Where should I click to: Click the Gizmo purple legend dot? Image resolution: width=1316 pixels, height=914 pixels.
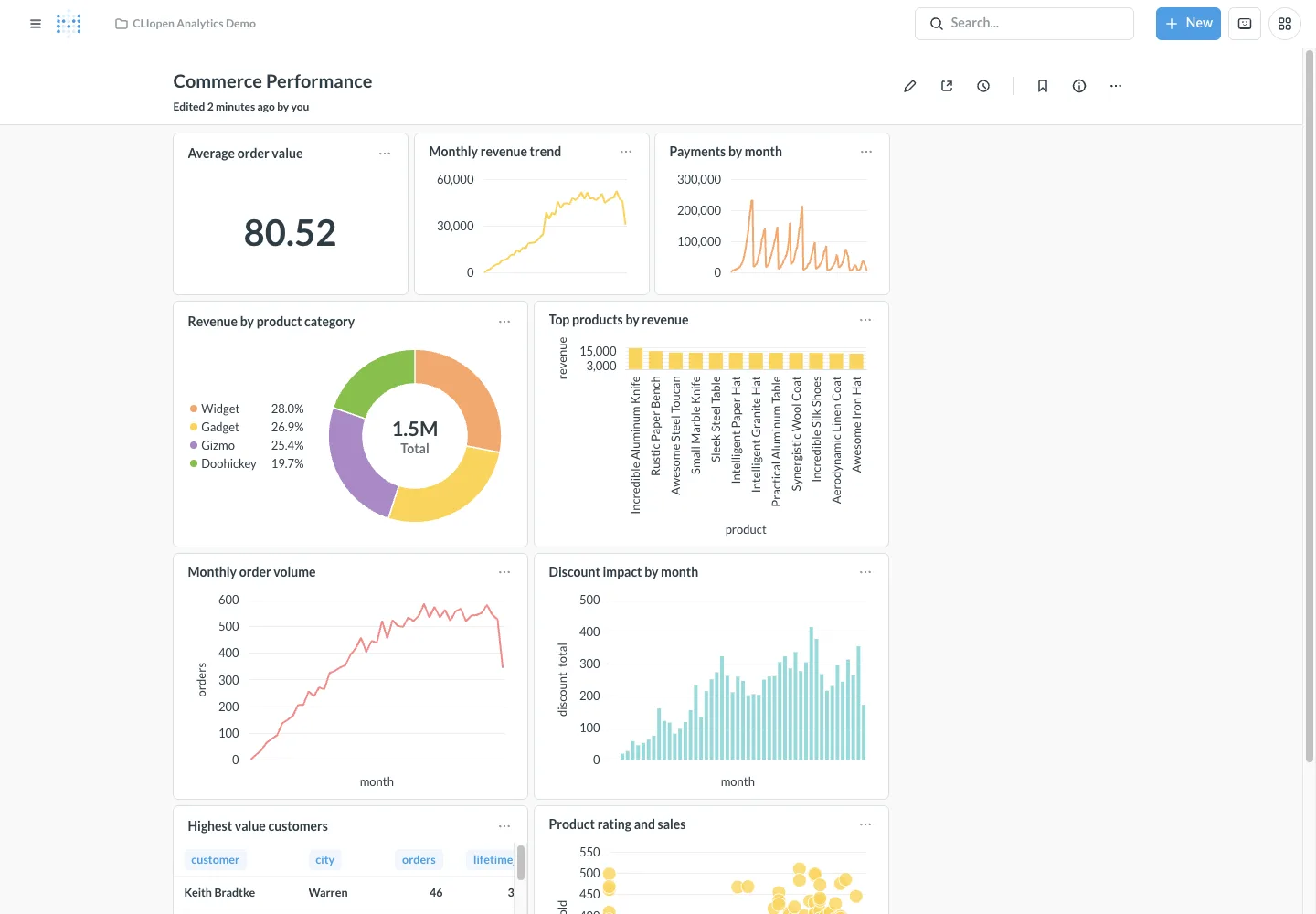(194, 445)
